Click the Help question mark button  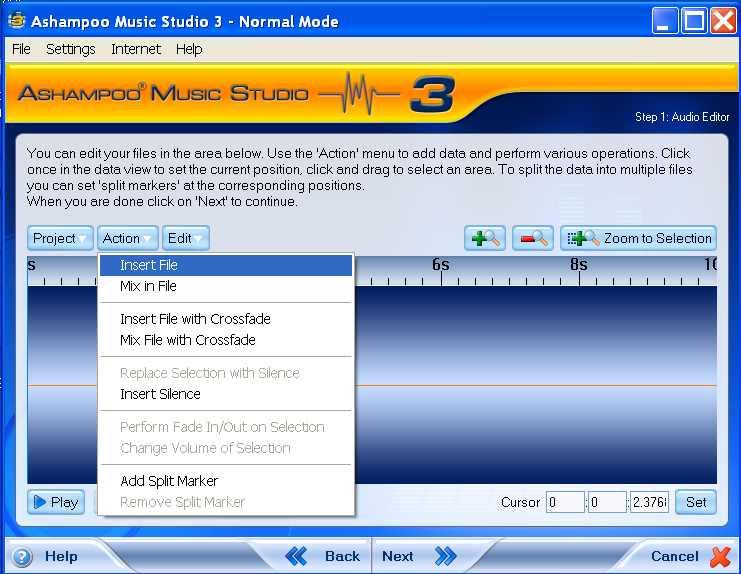(x=45, y=556)
